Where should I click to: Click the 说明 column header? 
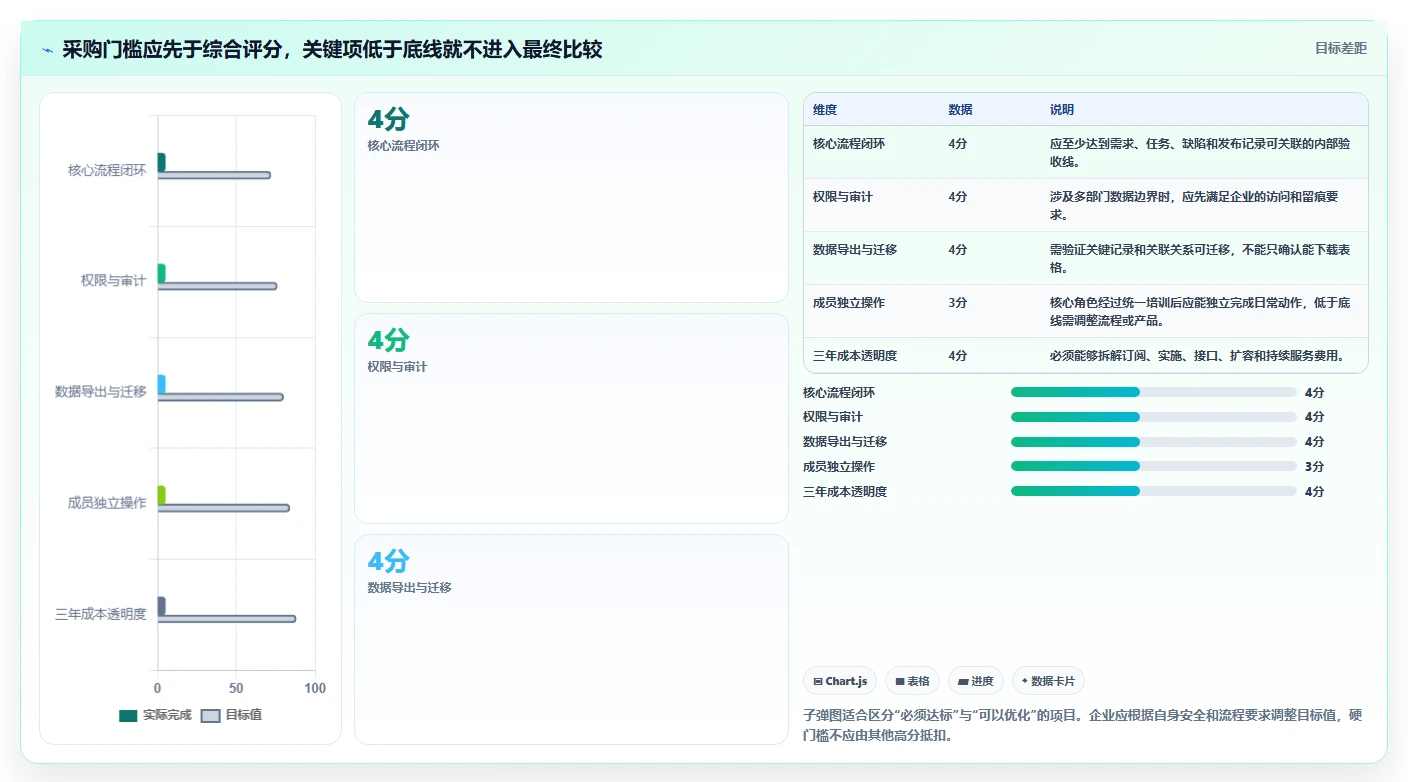[x=1062, y=110]
